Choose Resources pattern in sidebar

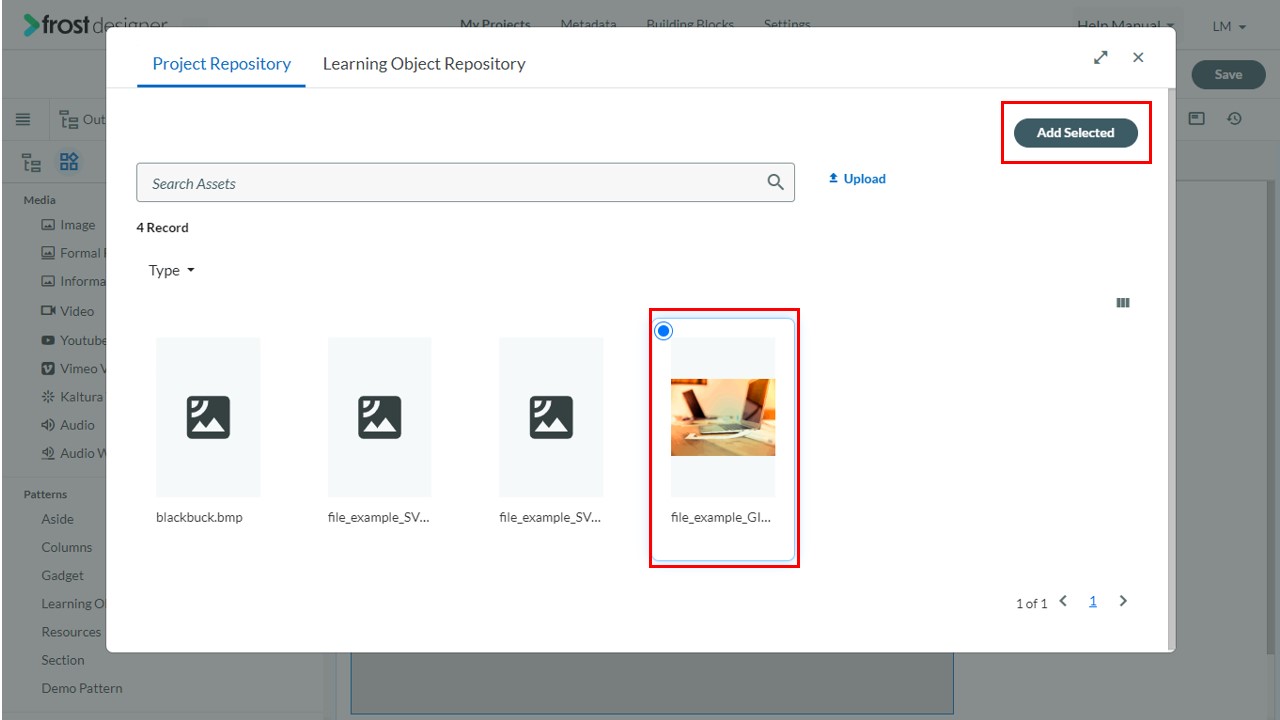tap(71, 632)
